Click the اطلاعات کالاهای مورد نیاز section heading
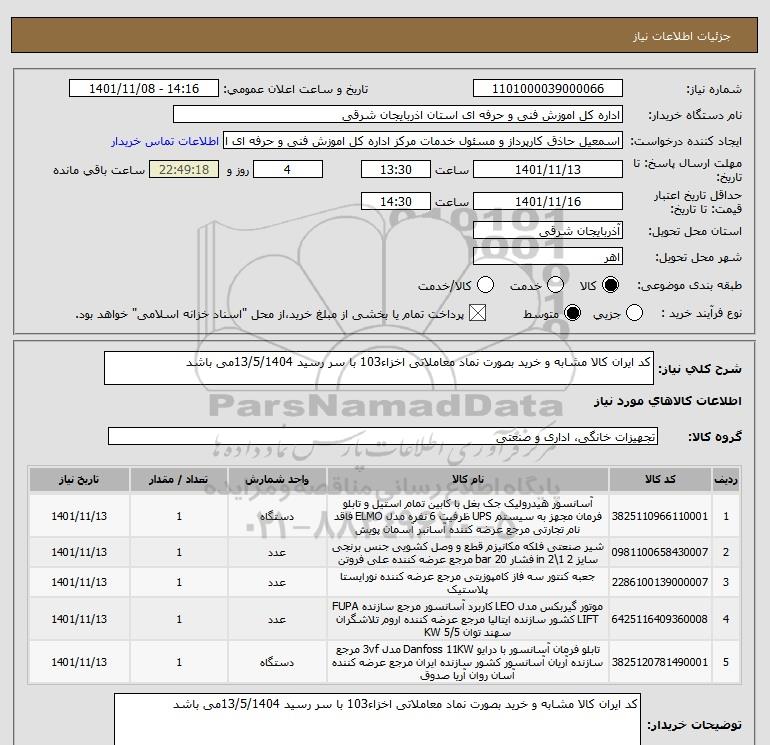The height and width of the screenshot is (745, 770). click(x=667, y=401)
